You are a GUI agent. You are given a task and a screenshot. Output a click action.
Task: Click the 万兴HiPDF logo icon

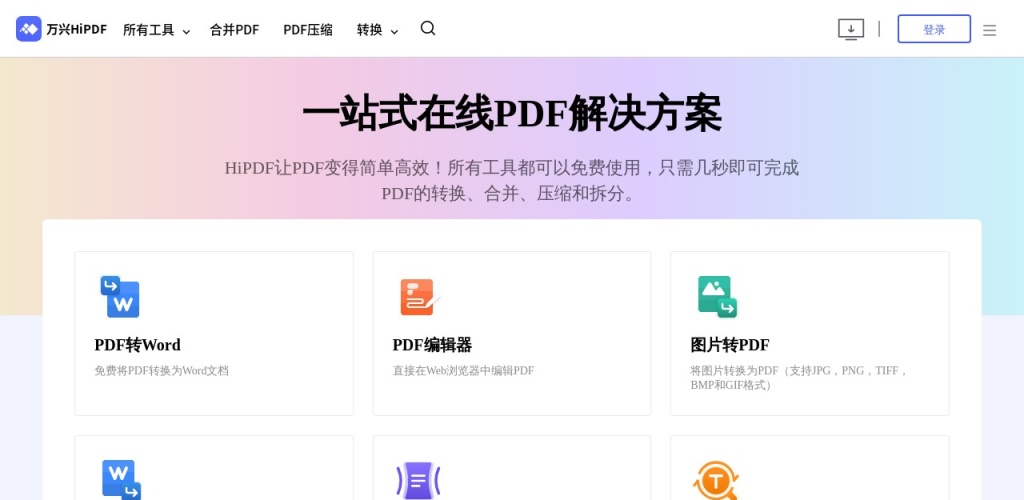(29, 29)
